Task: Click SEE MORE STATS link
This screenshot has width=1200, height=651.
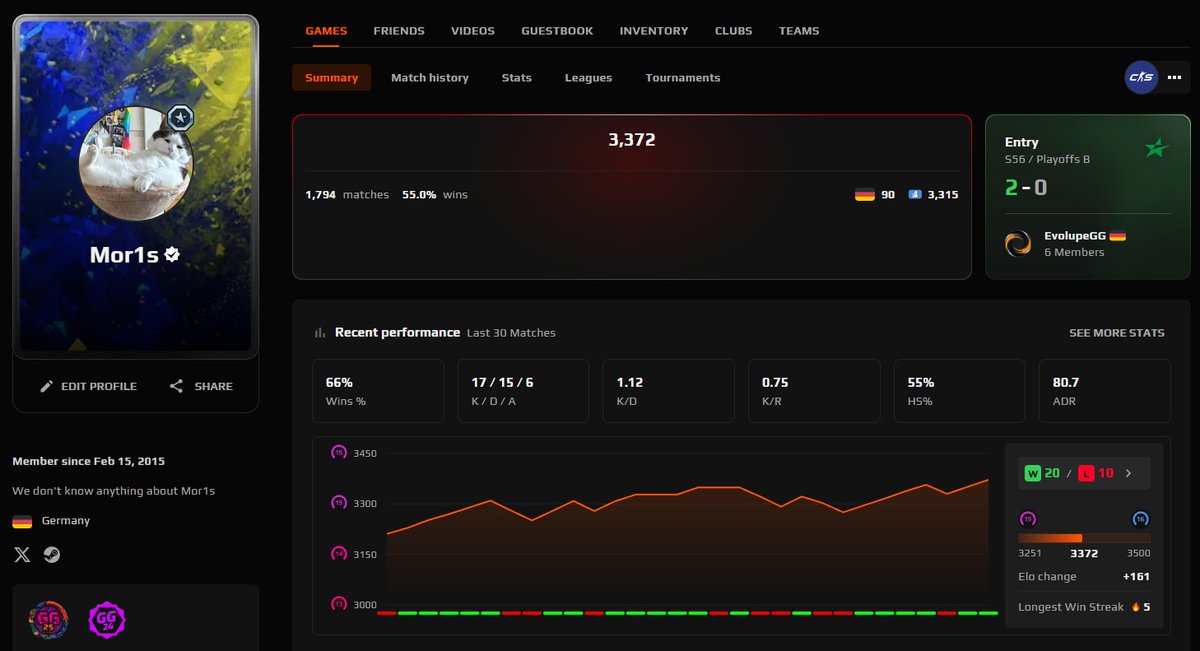Action: click(x=1117, y=333)
